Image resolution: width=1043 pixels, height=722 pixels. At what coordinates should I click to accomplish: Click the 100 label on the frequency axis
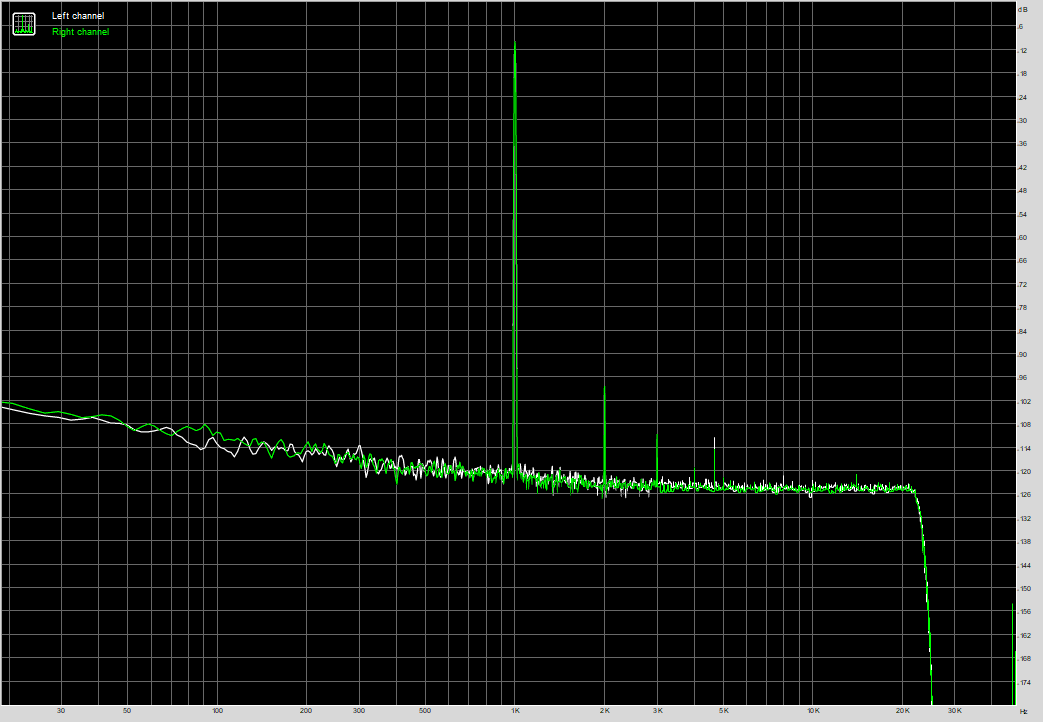pyautogui.click(x=217, y=711)
